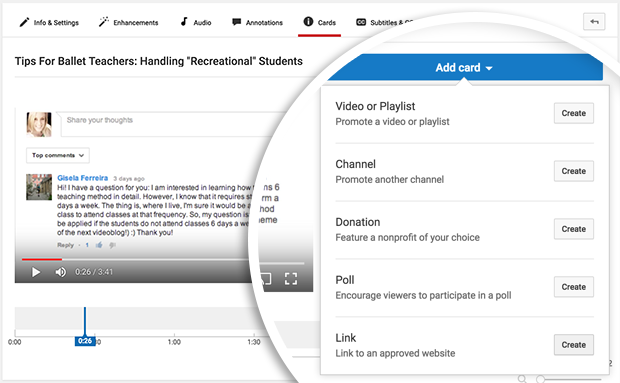Click 'Promote a video or playlist' description
This screenshot has height=383, width=620.
point(392,122)
